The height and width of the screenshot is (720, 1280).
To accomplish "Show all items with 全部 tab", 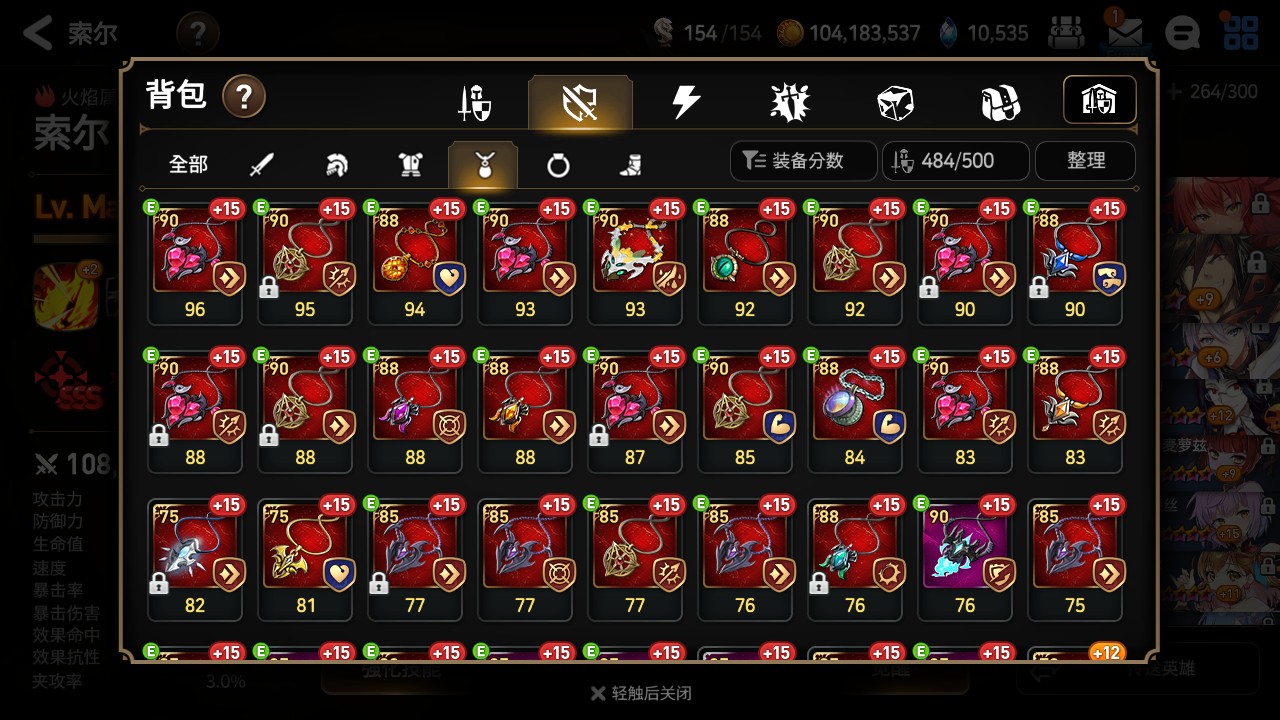I will pos(188,165).
